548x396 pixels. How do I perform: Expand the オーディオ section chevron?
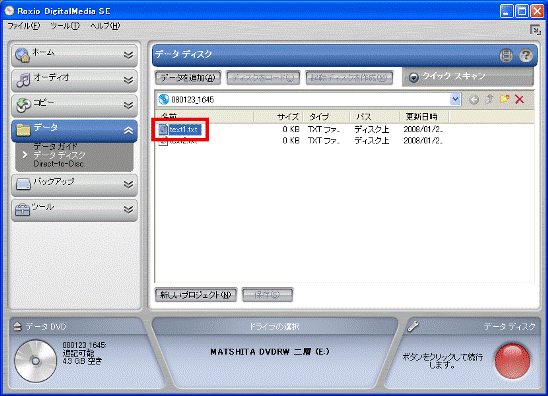tap(128, 80)
